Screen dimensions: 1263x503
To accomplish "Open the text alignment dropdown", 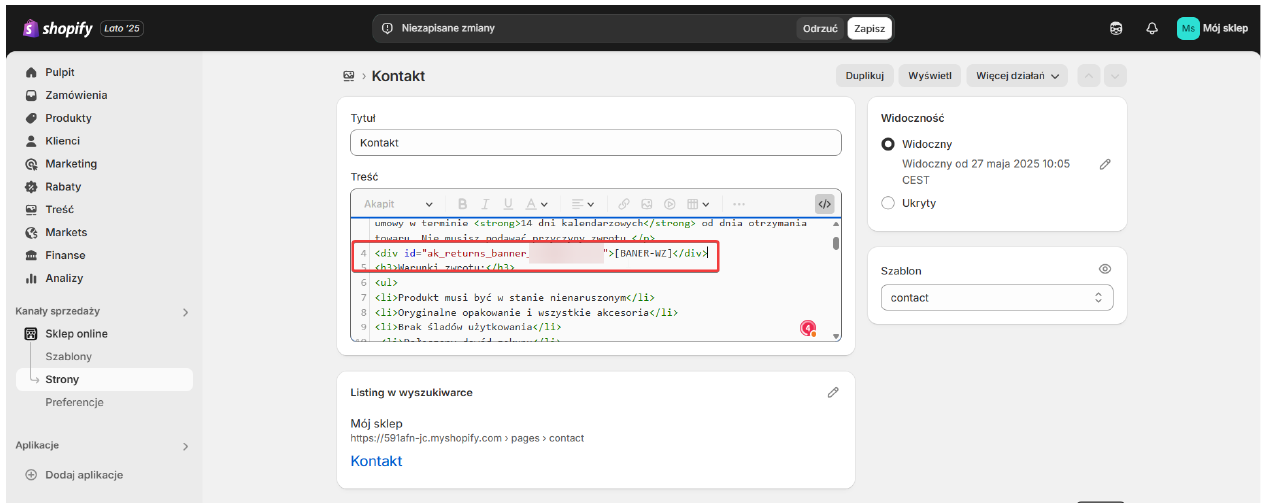I will (x=583, y=204).
